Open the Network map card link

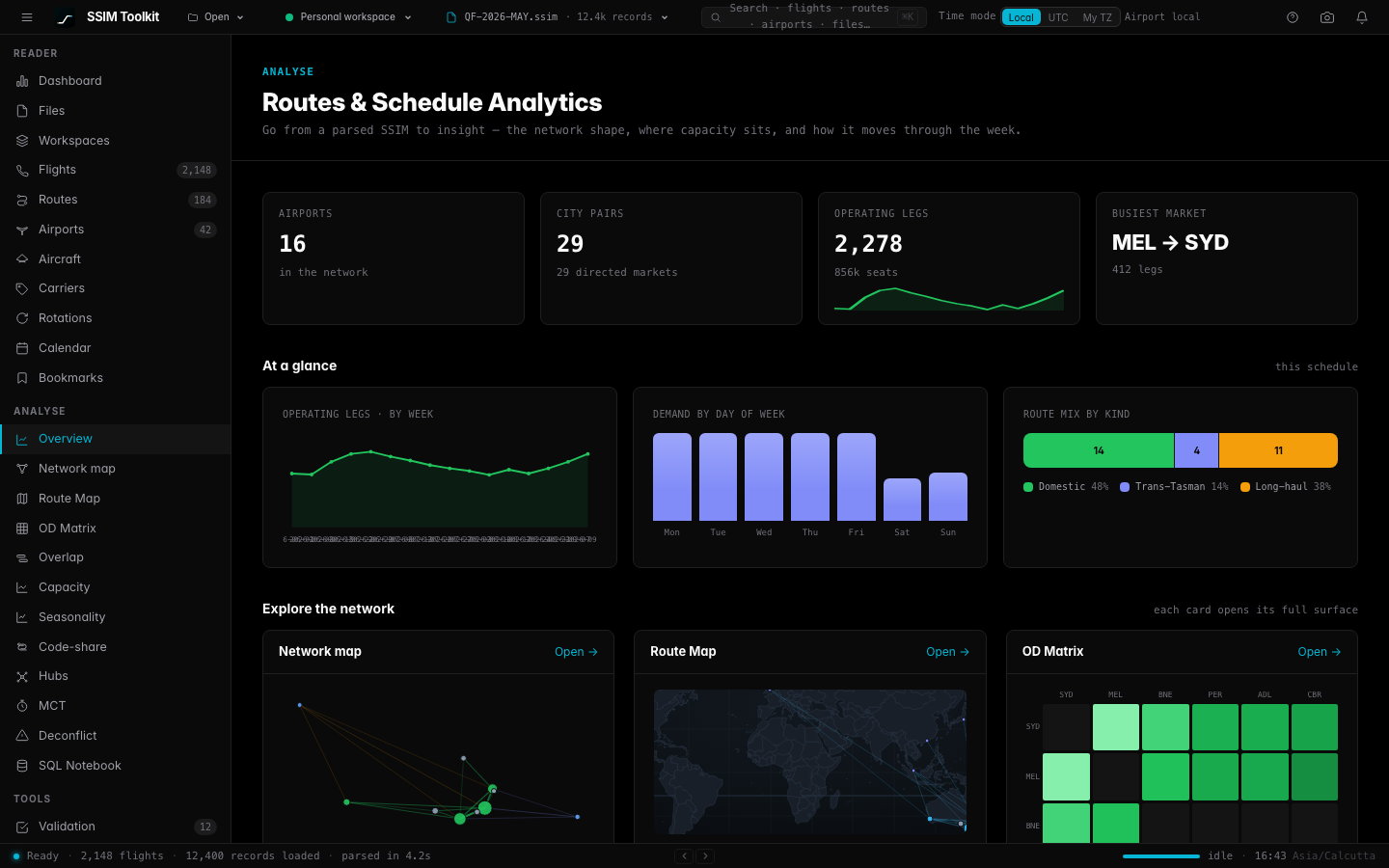point(576,652)
